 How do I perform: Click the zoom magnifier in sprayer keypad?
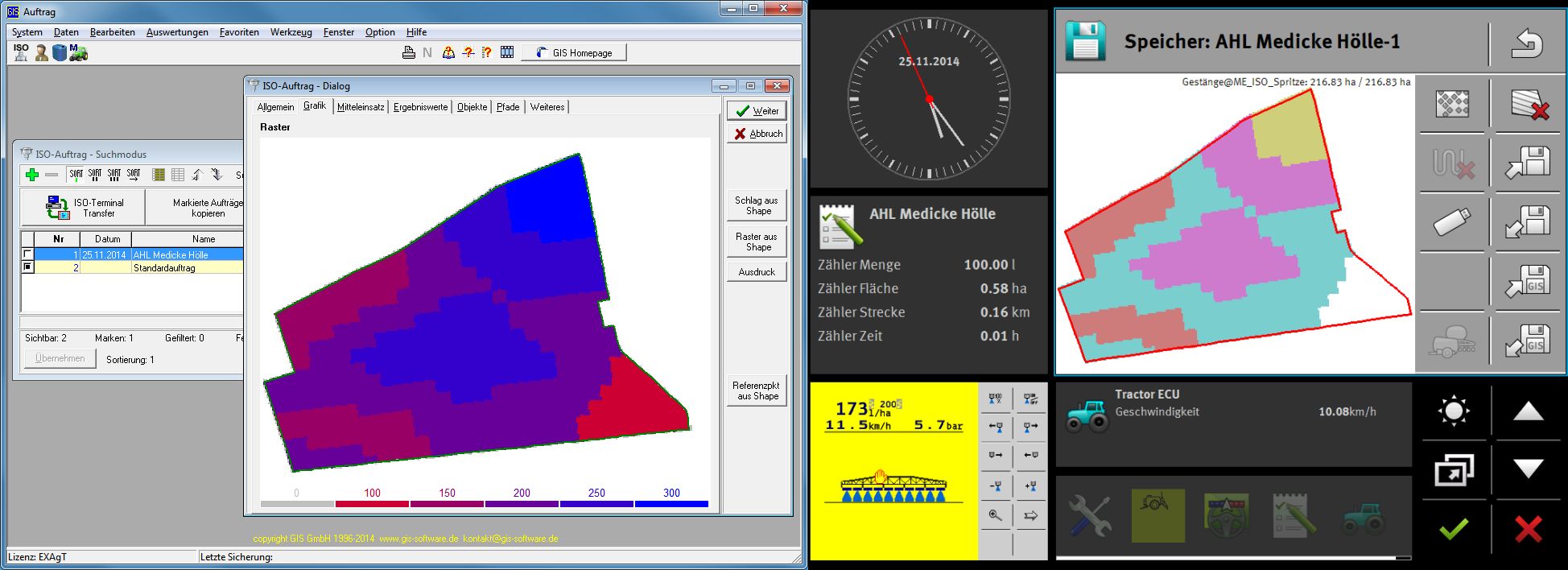coord(996,515)
